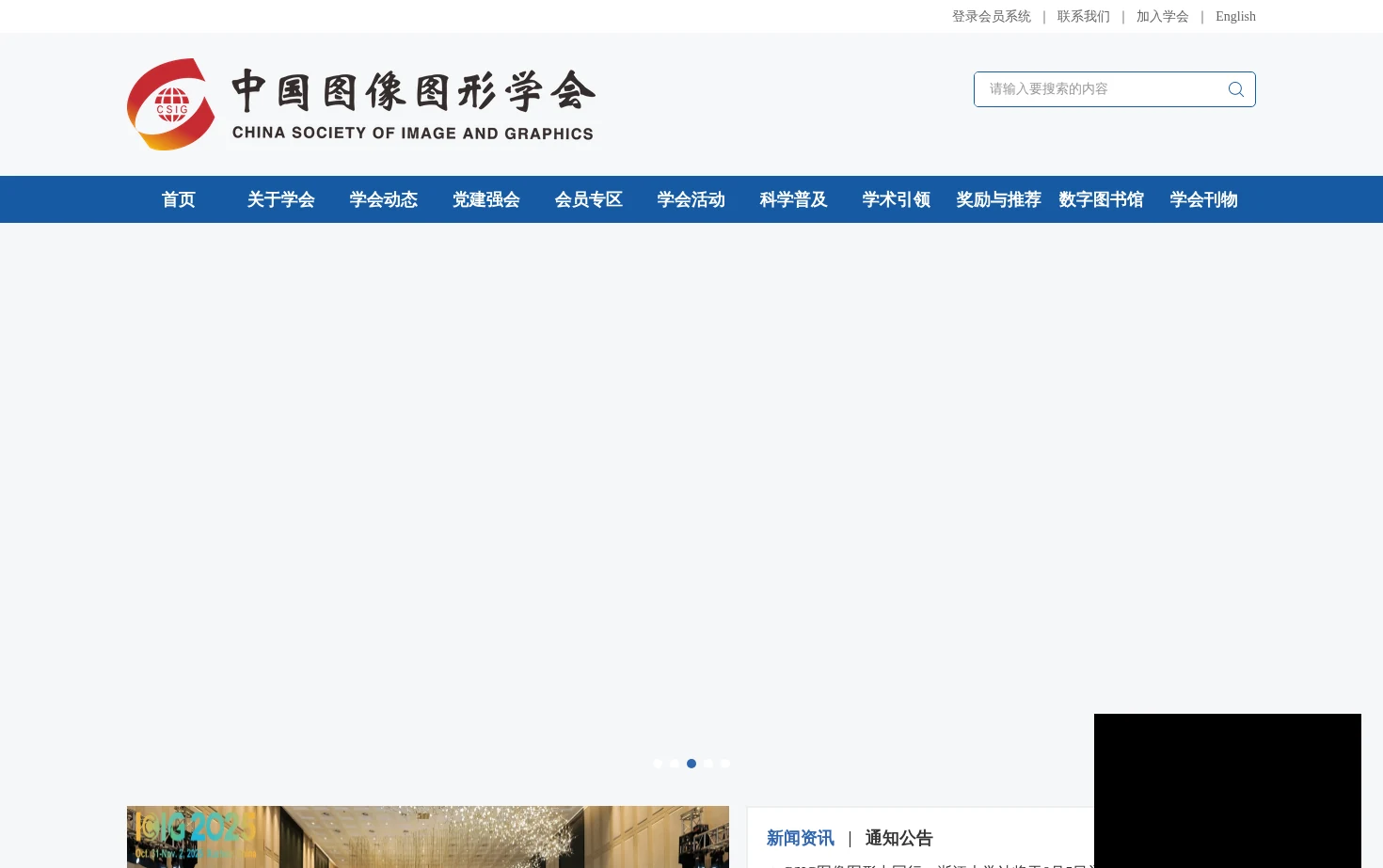Select the active third carousel dot
The width and height of the screenshot is (1383, 868).
pyautogui.click(x=691, y=764)
